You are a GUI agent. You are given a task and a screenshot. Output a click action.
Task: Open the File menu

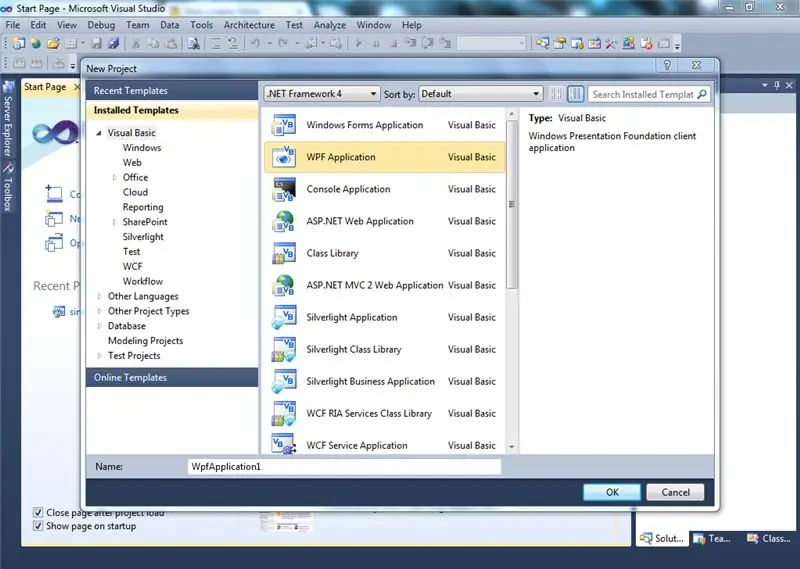pyautogui.click(x=13, y=25)
